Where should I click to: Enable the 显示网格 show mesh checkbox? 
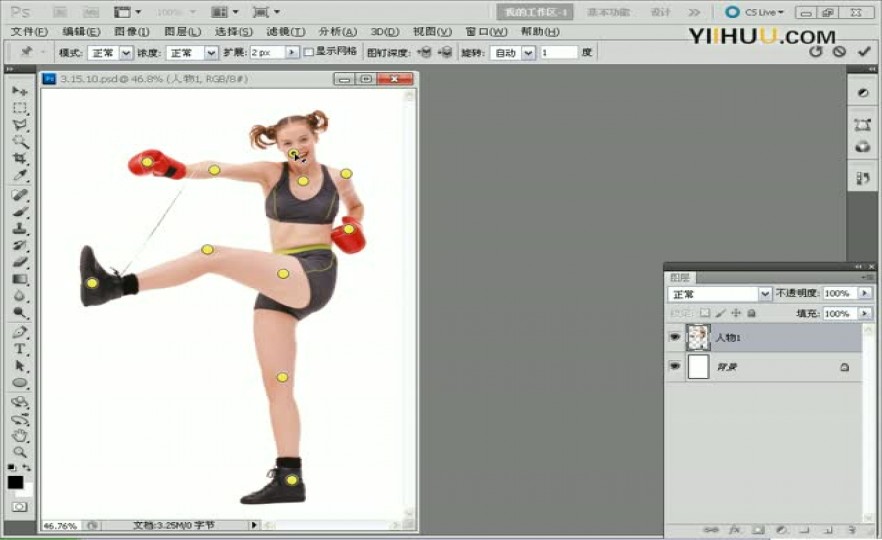pyautogui.click(x=308, y=52)
